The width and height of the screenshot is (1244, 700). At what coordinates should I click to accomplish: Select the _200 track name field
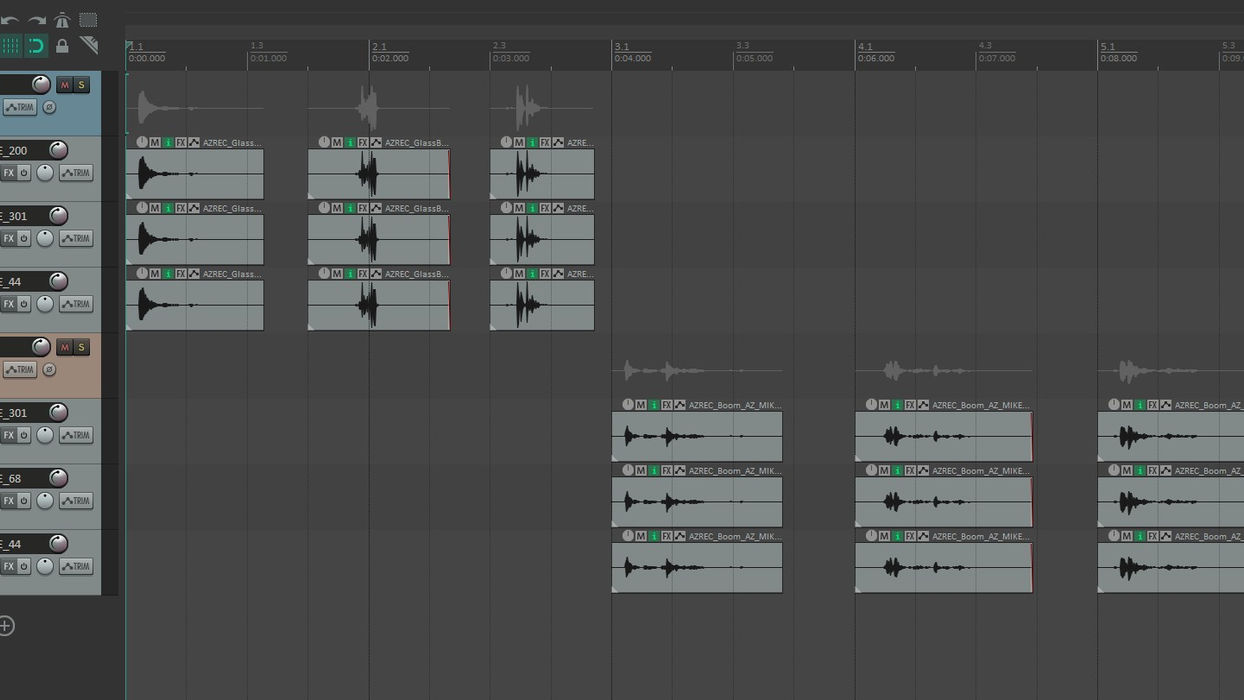click(x=22, y=150)
